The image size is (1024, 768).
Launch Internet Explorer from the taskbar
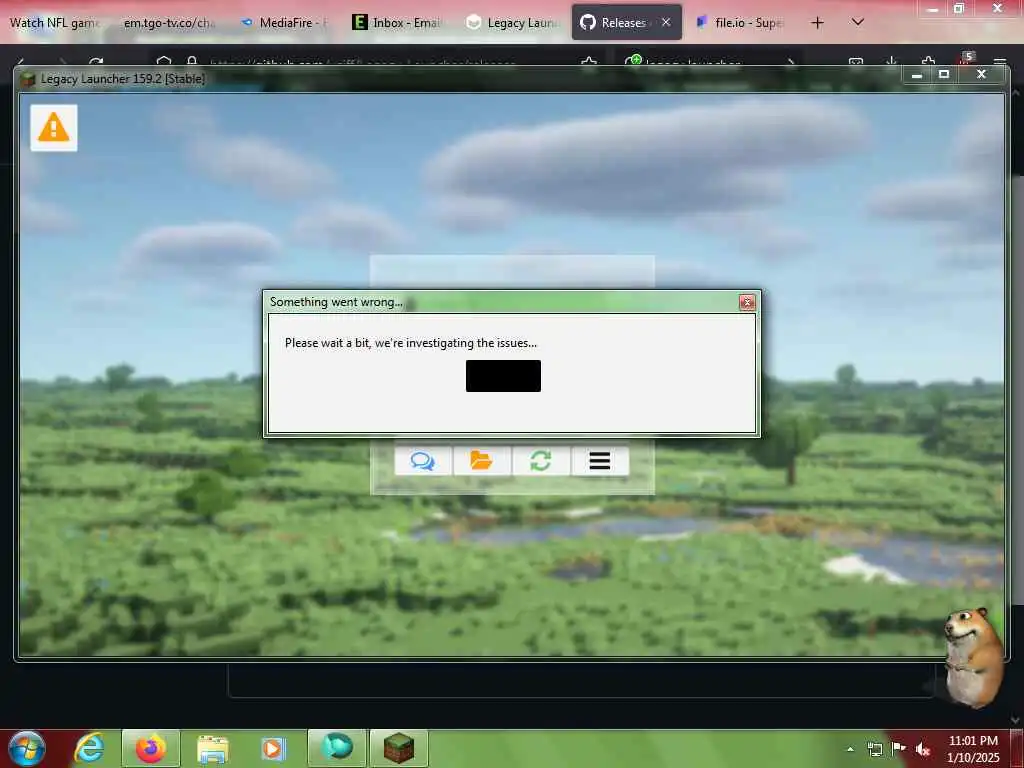(x=89, y=748)
